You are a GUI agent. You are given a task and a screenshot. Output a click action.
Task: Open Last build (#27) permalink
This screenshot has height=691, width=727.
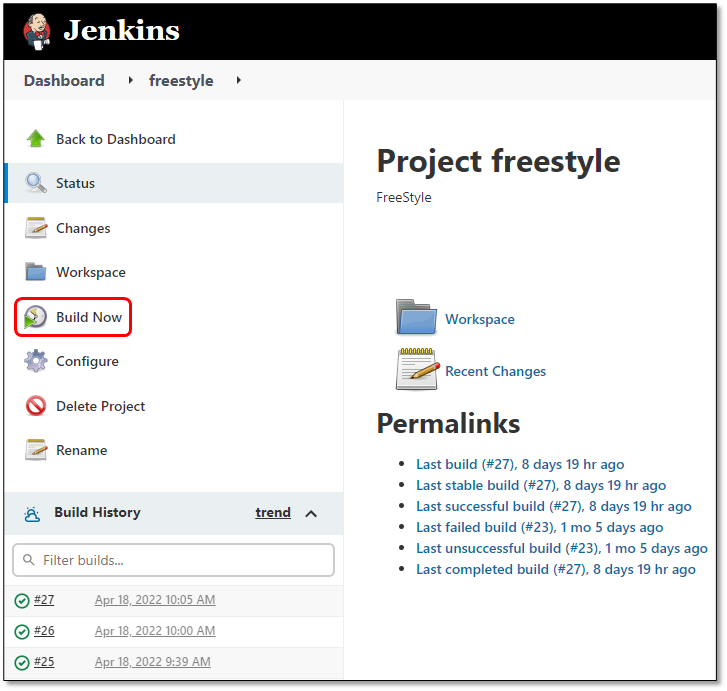[520, 464]
